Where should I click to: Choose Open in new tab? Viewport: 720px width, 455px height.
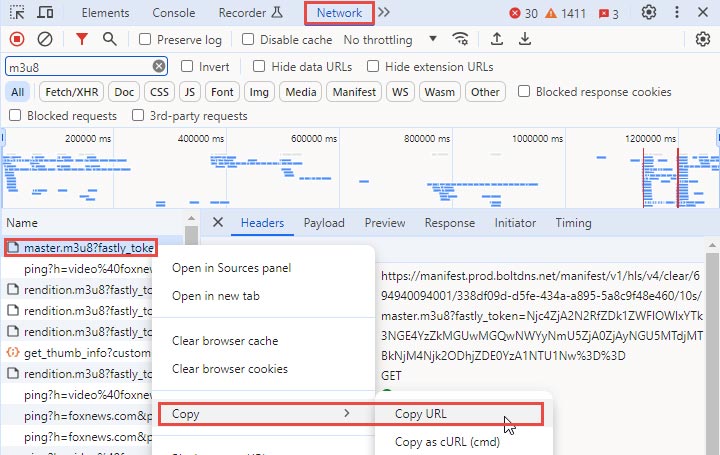(x=216, y=296)
